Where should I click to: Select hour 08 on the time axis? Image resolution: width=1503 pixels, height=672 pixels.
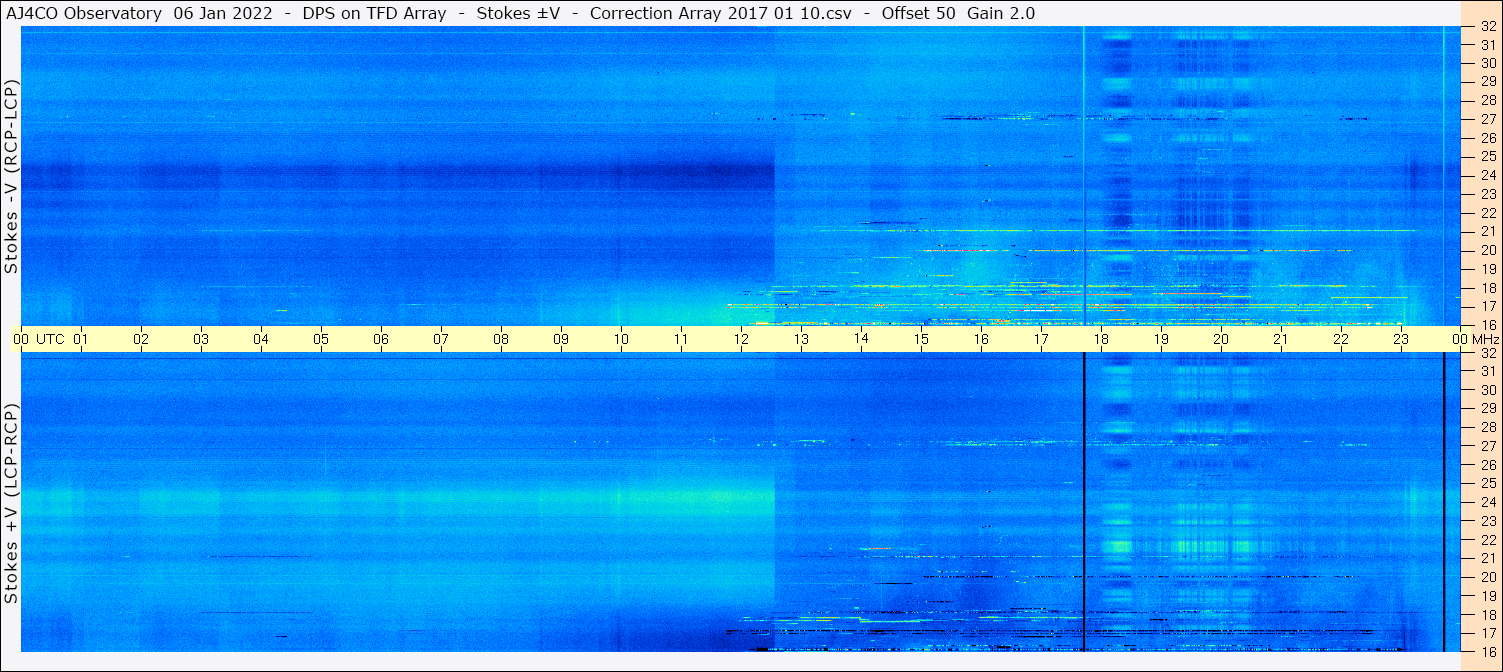(501, 339)
